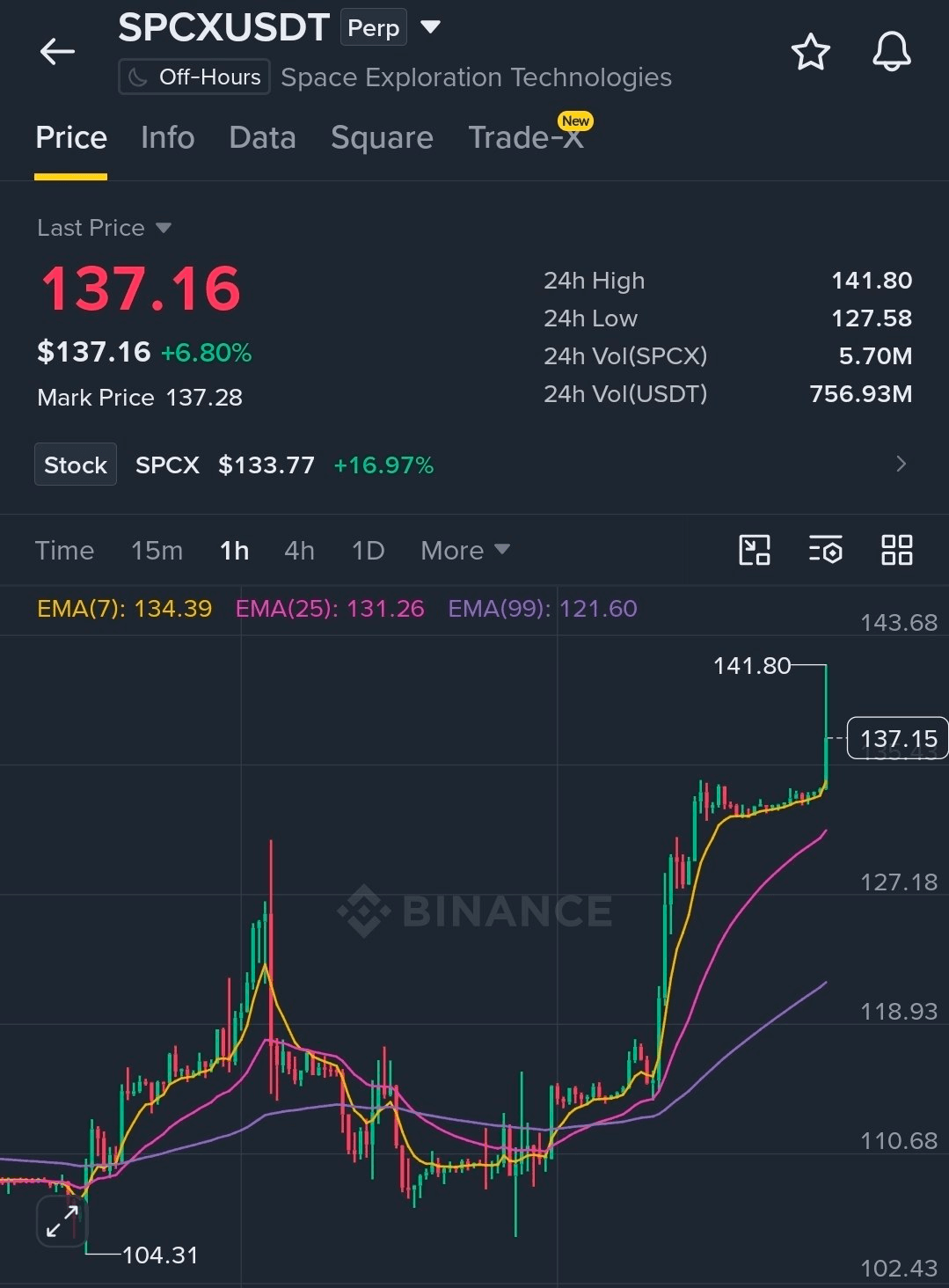Open the SPCXUSDT pair selector dropdown arrow
This screenshot has width=949, height=1288.
(430, 27)
